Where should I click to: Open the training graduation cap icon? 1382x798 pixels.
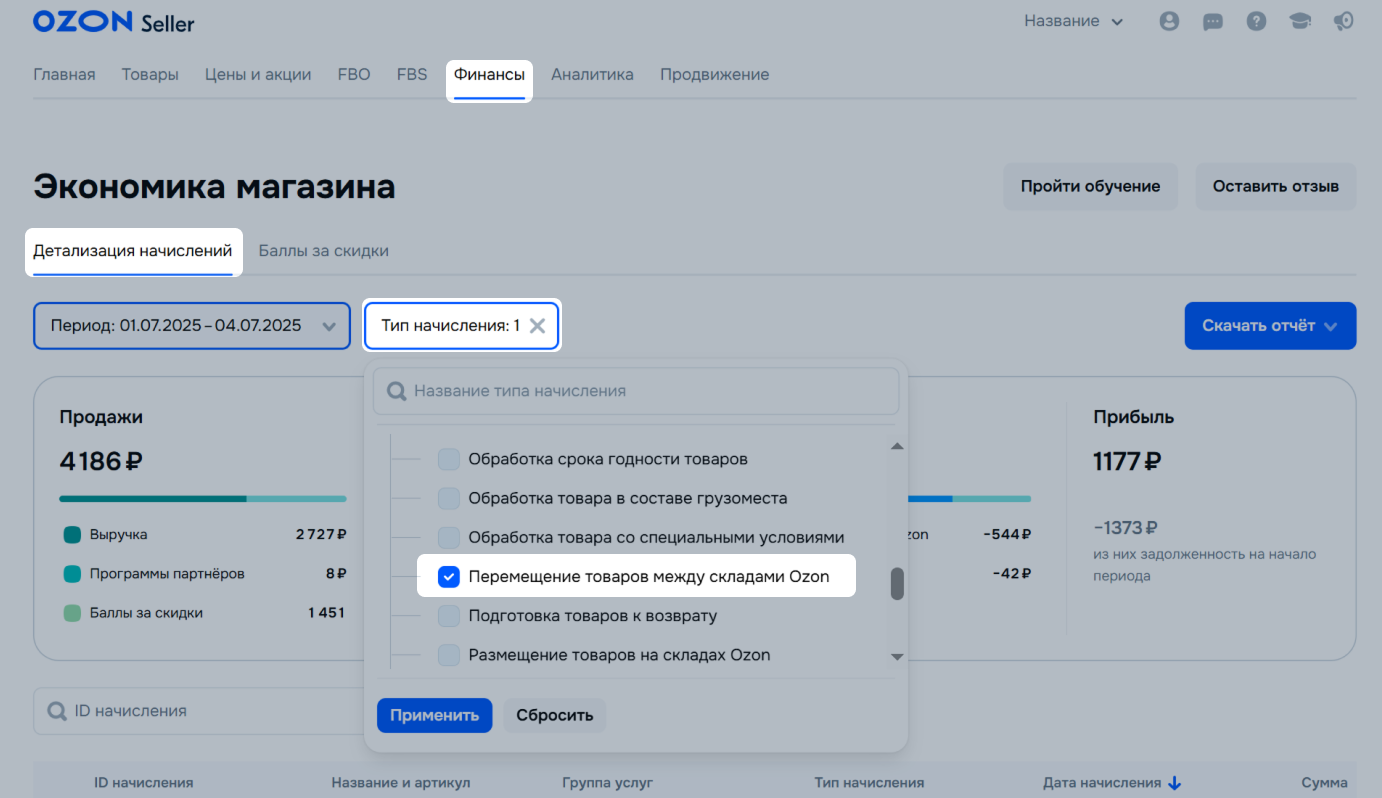tap(1300, 21)
